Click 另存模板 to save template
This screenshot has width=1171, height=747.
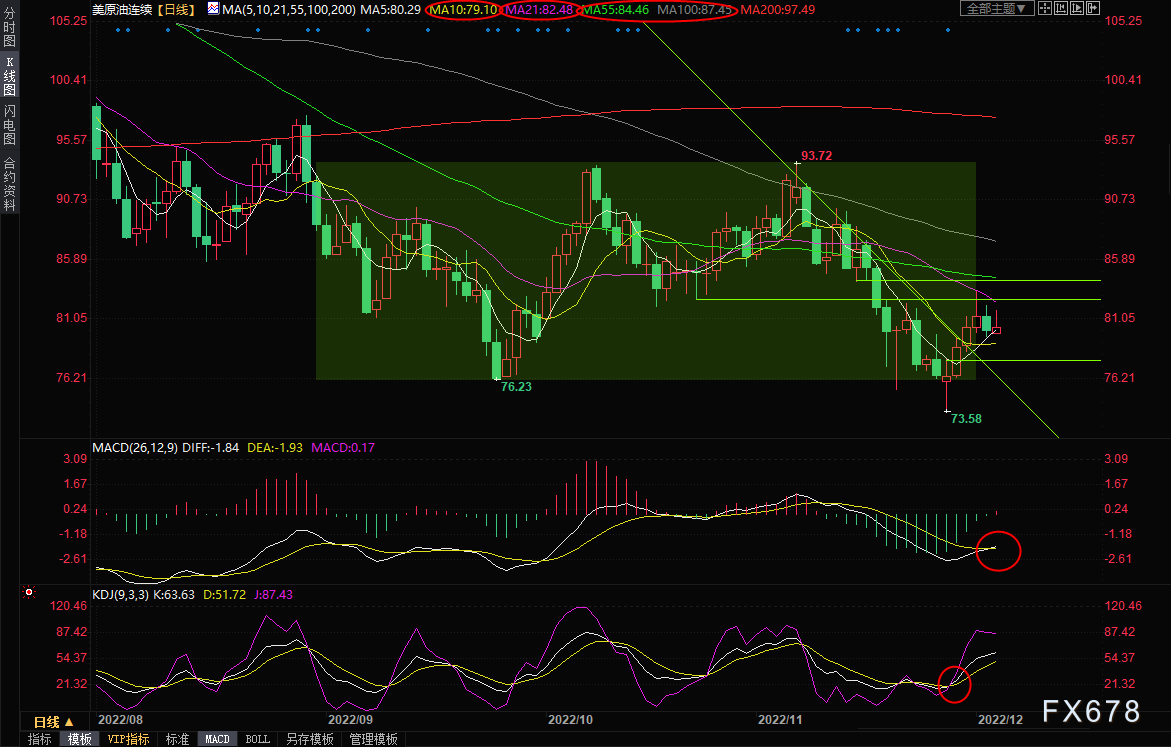coord(309,740)
